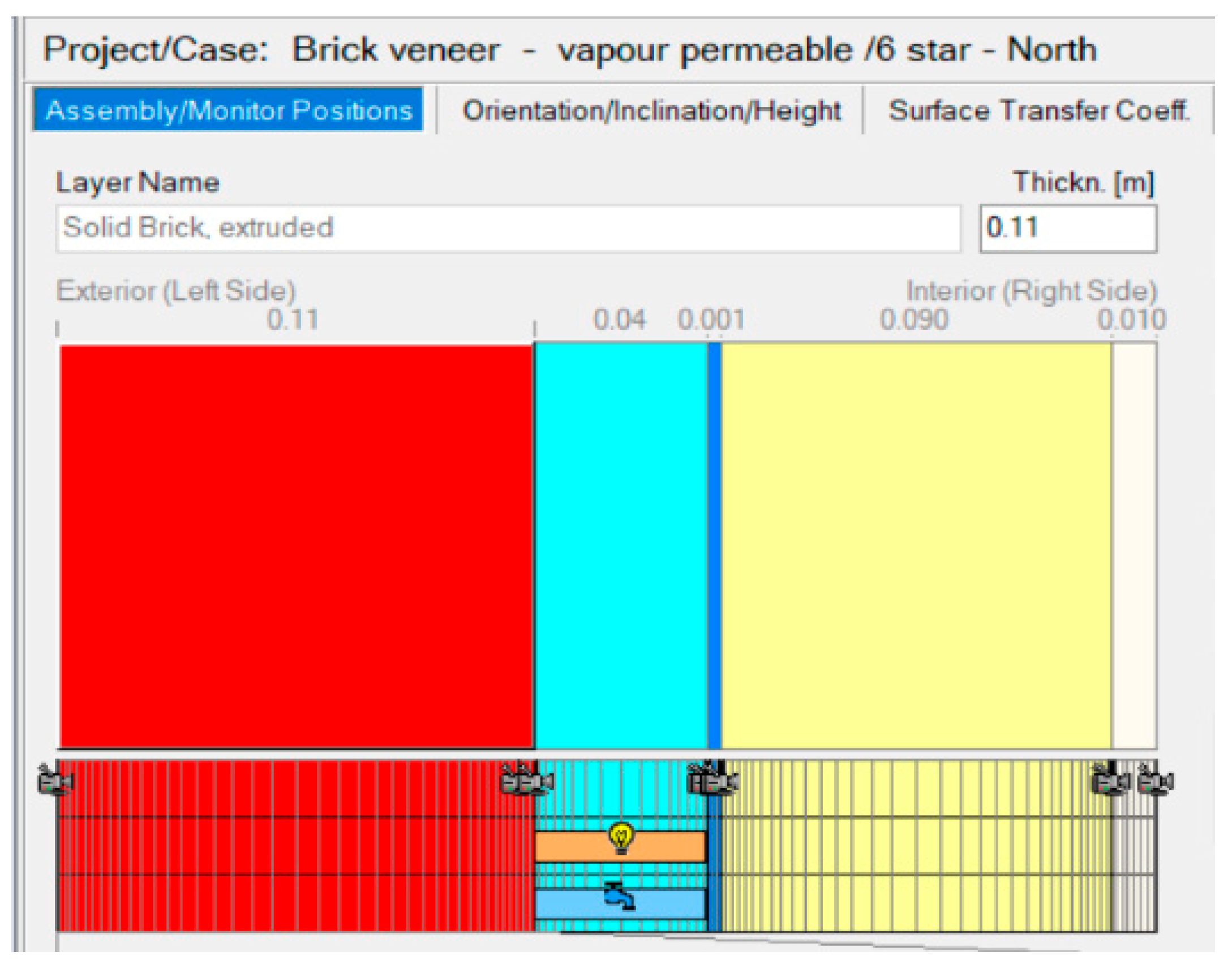Image resolution: width=1232 pixels, height=969 pixels.
Task: Select the thin dark blue membrane layer
Action: [x=714, y=546]
